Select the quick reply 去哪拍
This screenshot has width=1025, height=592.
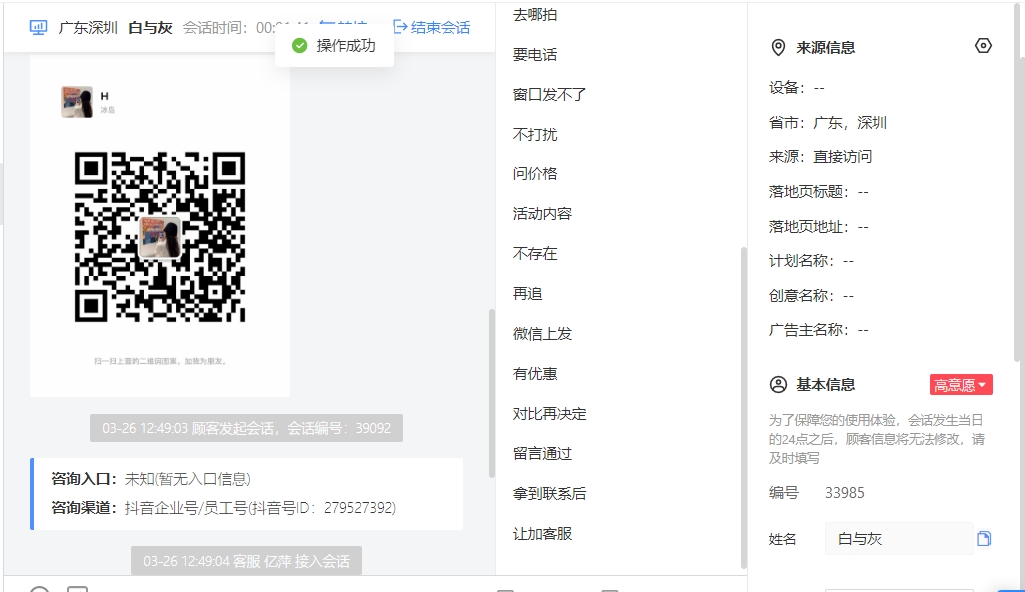[x=535, y=15]
